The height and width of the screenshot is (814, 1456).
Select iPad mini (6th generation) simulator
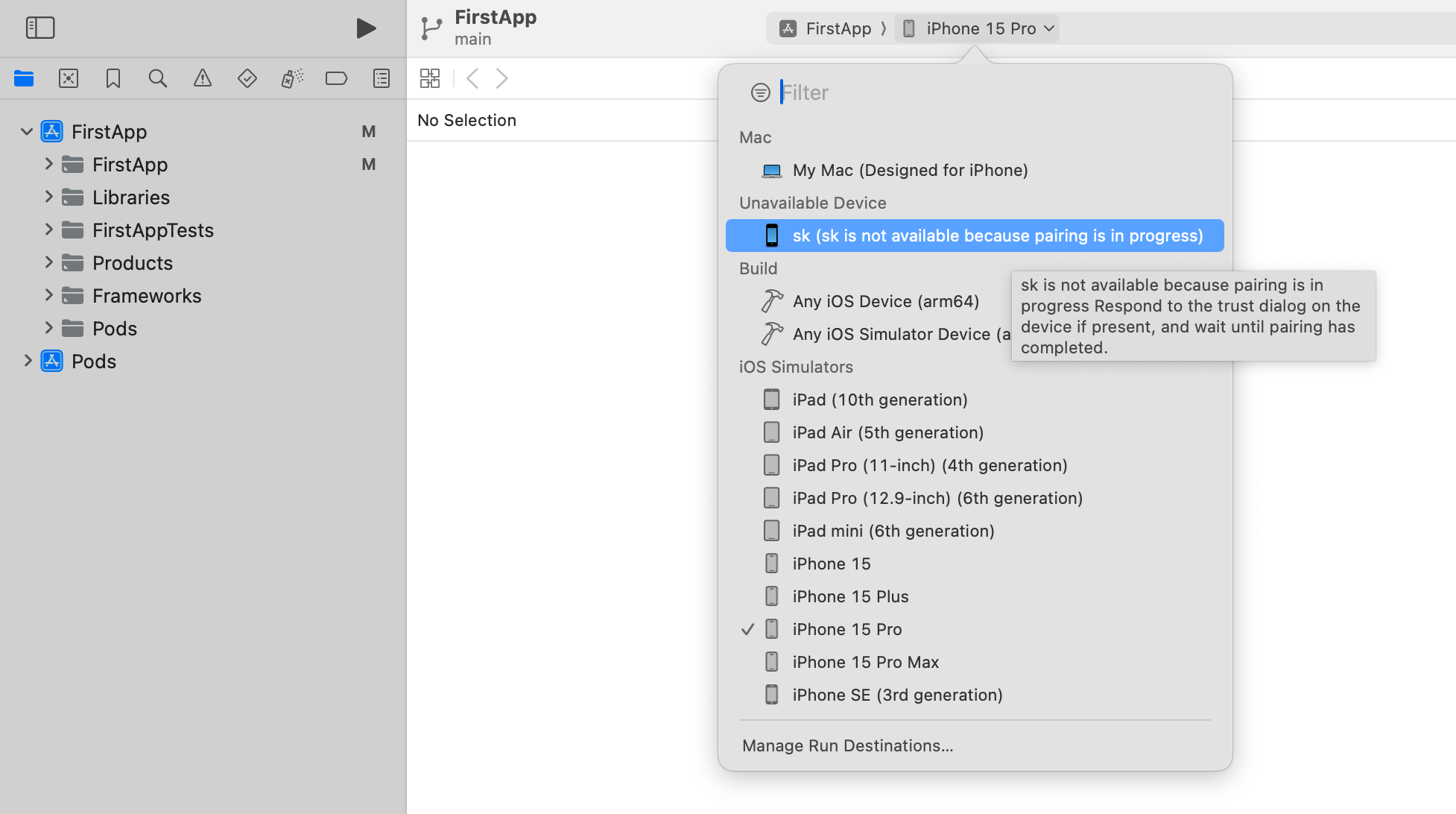975,531
